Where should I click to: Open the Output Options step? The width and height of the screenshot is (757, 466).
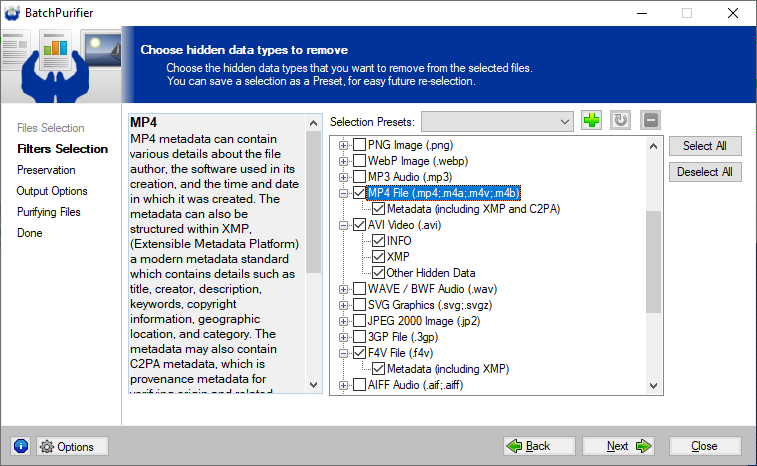[52, 191]
